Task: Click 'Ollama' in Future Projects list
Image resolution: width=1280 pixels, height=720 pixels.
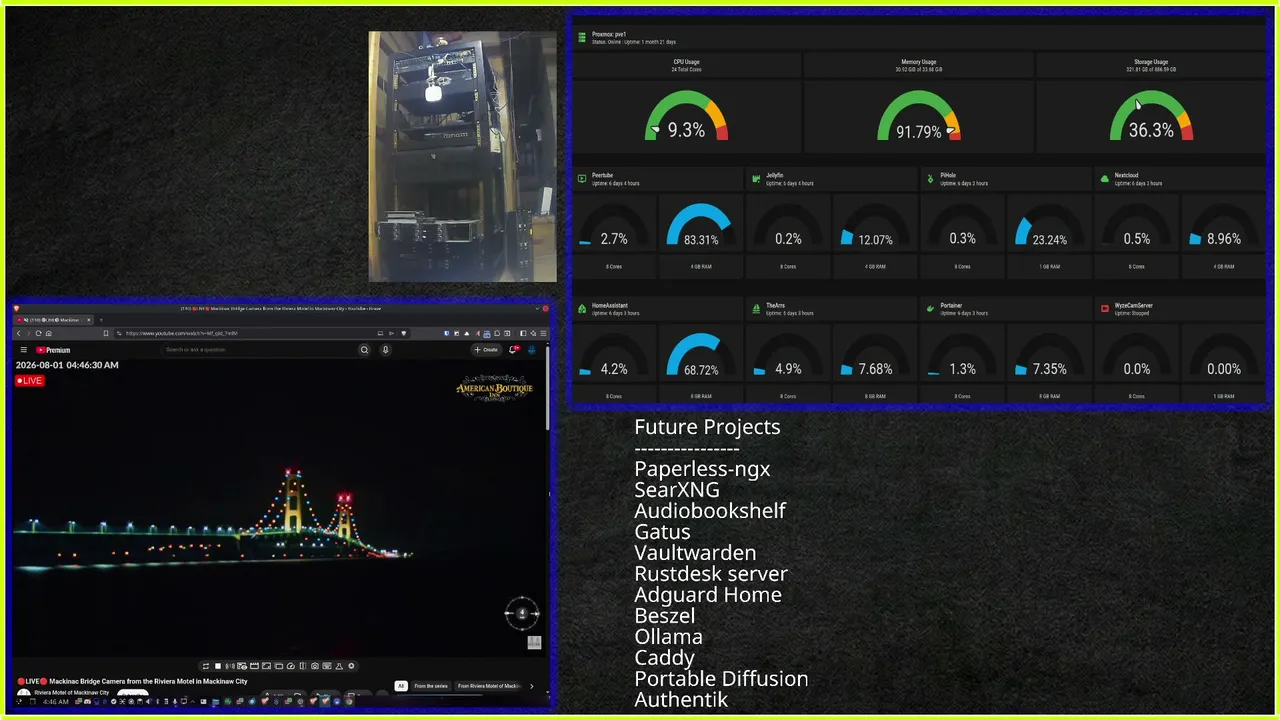Action: 668,637
